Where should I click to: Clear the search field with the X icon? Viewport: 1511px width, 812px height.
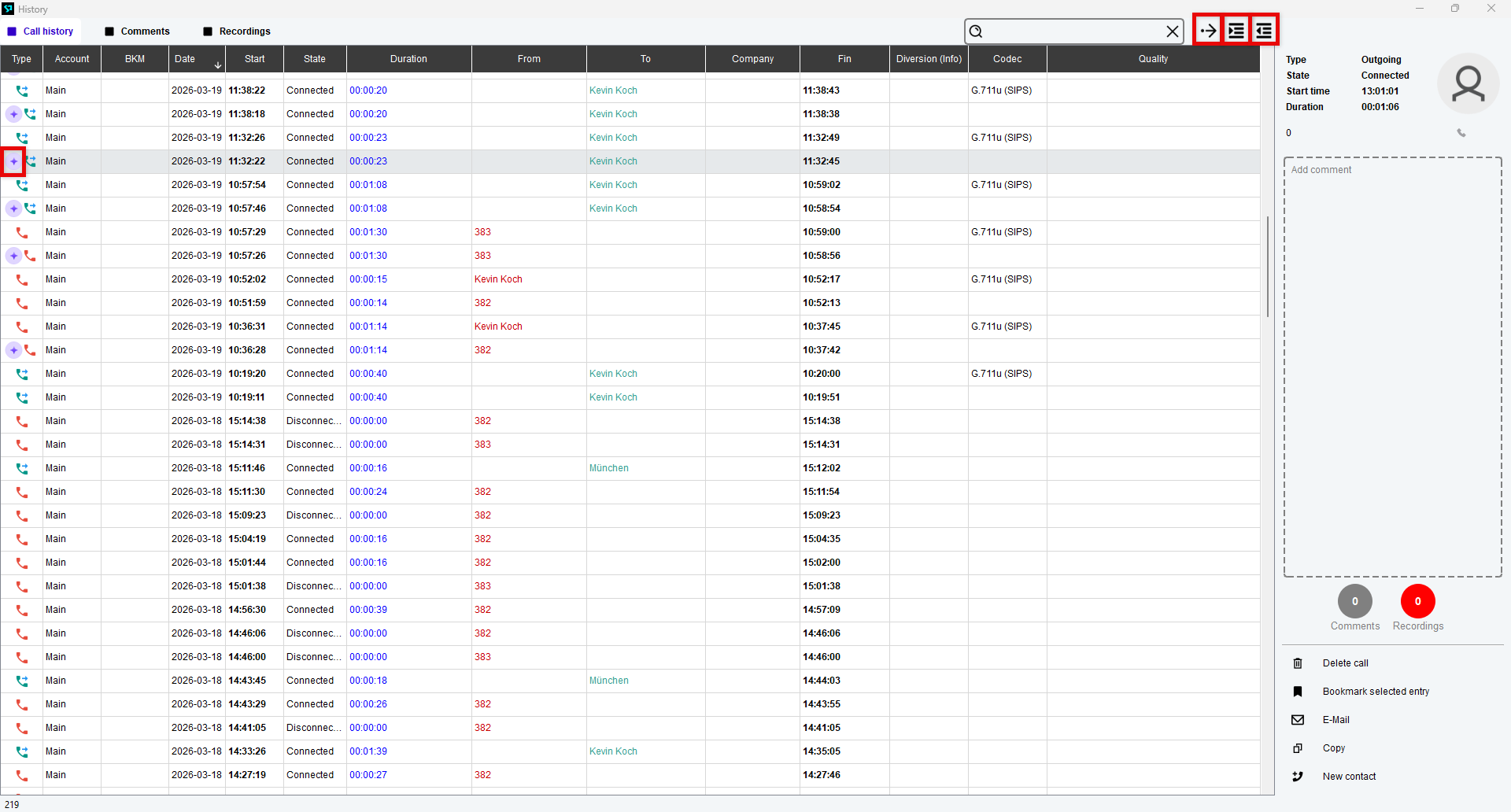click(1172, 31)
